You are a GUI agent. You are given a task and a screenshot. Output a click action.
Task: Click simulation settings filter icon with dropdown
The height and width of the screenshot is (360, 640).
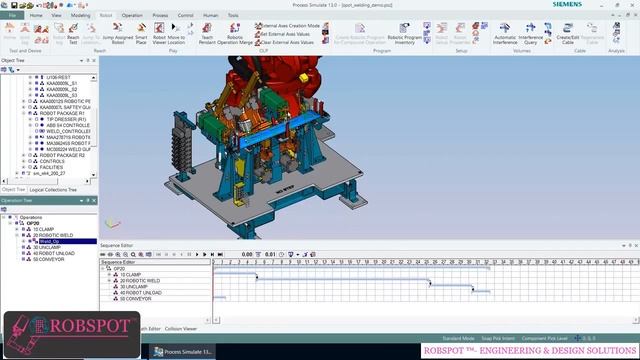point(293,254)
